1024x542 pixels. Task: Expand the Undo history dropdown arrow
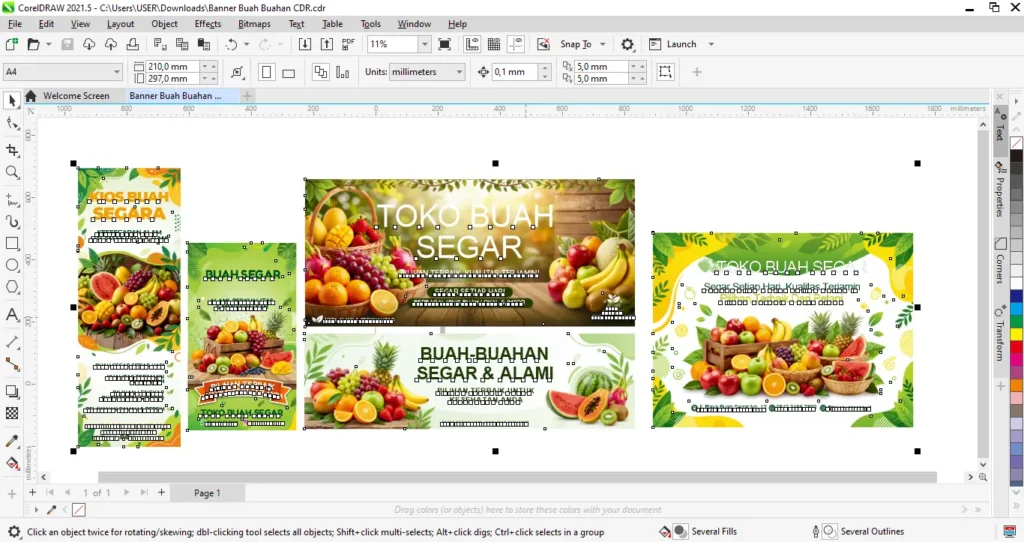coord(246,44)
